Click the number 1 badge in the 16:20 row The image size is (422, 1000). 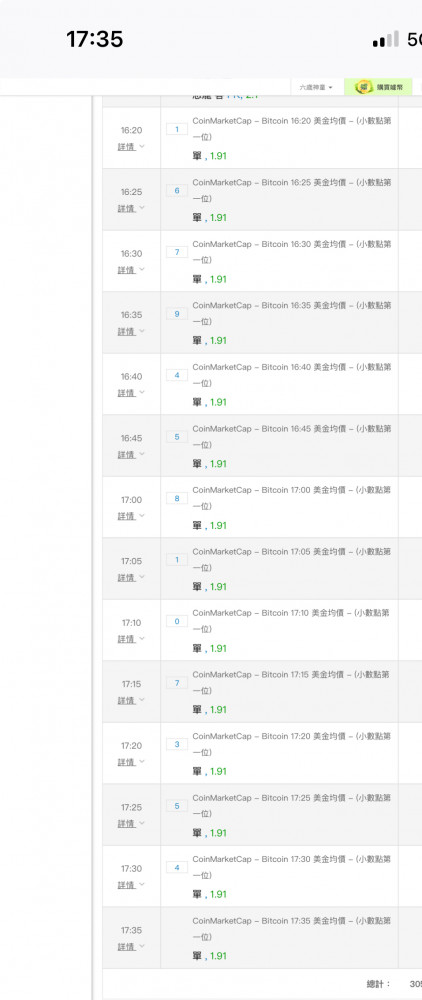coord(177,129)
